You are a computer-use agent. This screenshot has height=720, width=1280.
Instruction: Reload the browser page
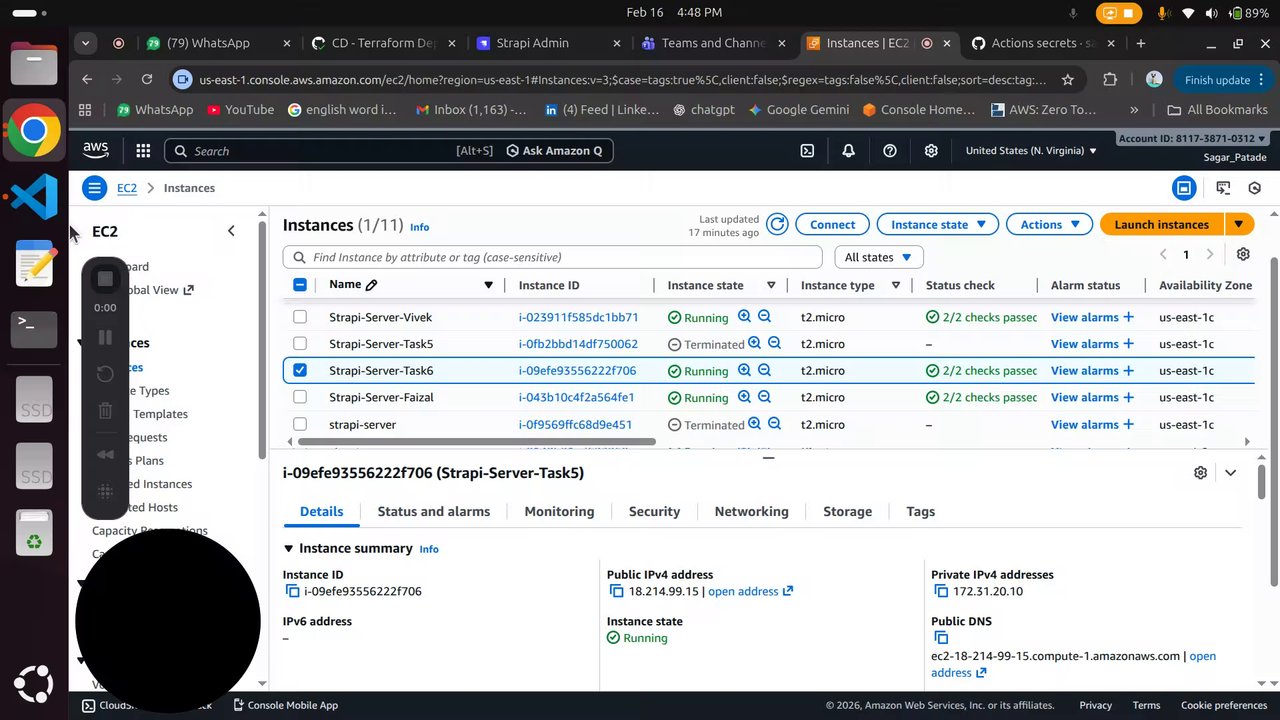(147, 80)
